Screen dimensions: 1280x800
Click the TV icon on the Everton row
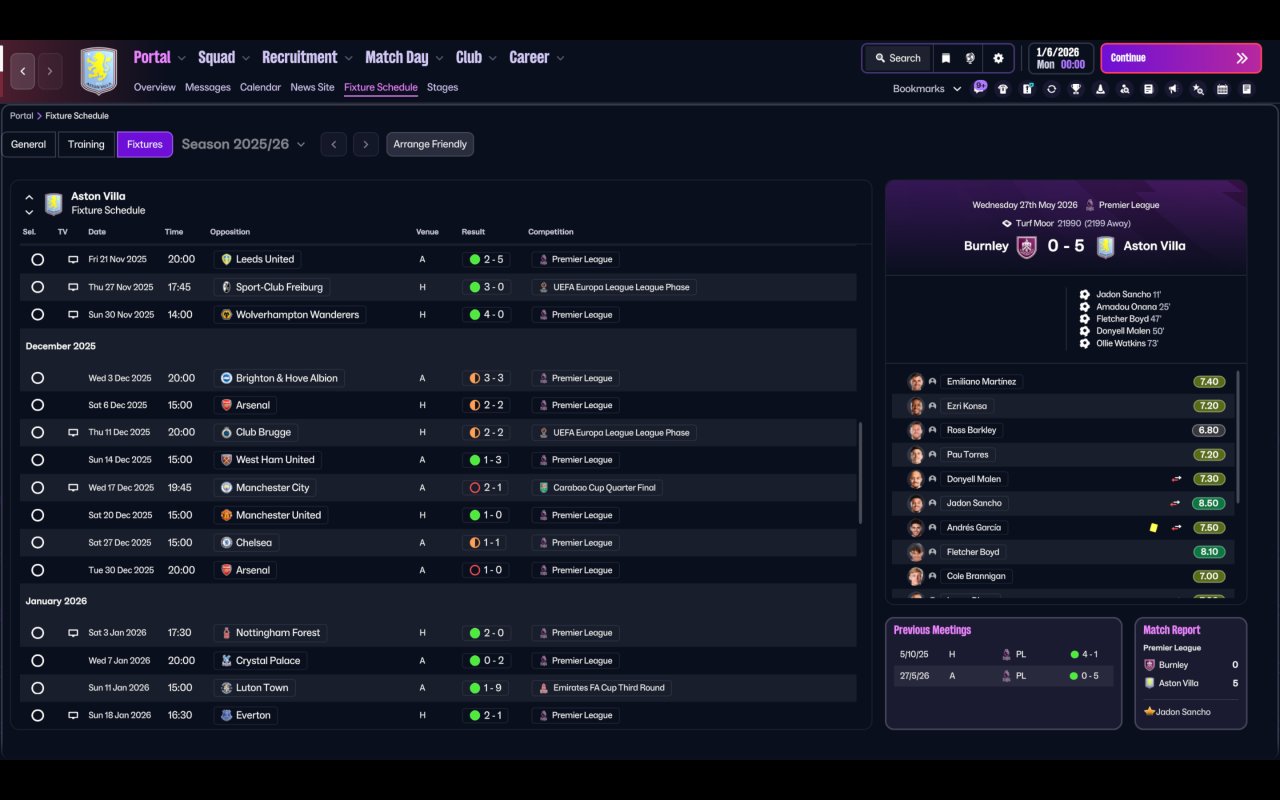point(73,716)
